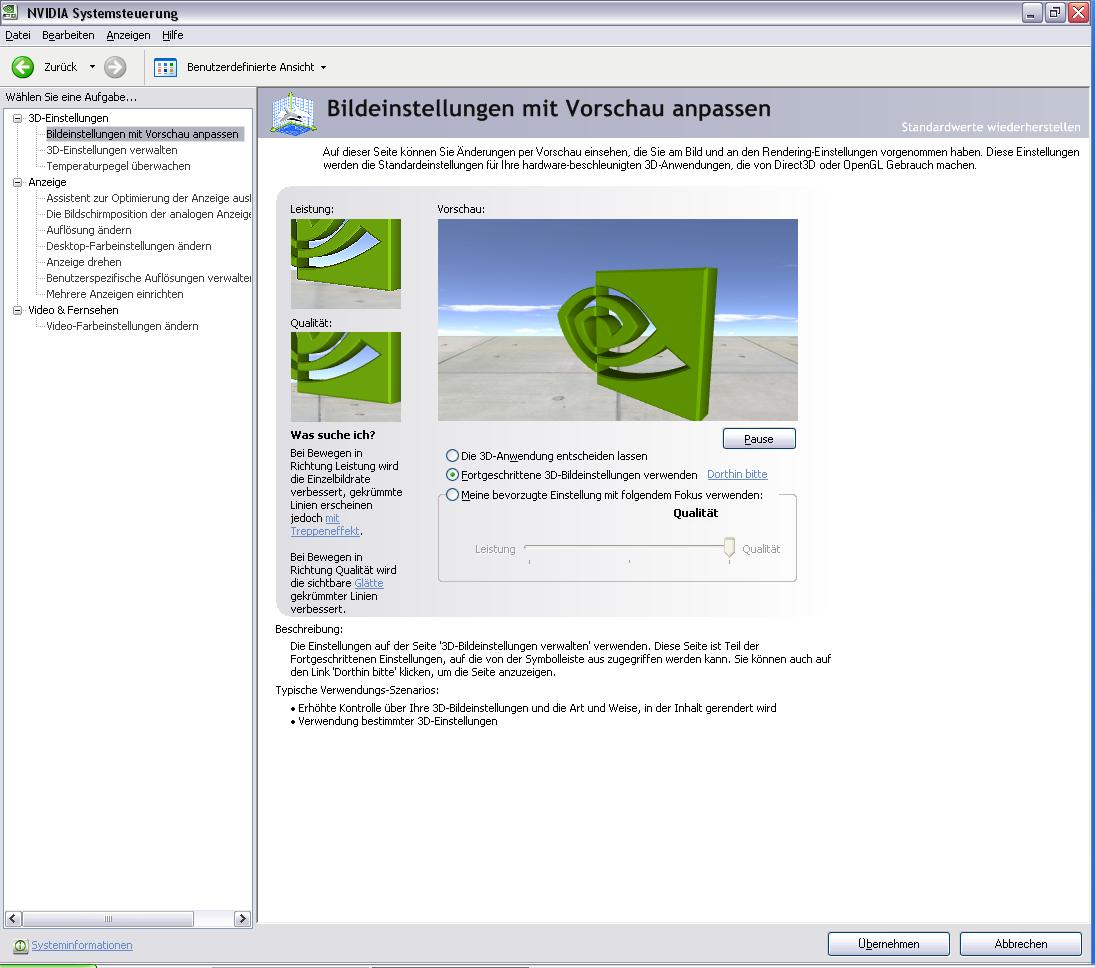Open the Anzeigen menu
Image resolution: width=1095 pixels, height=968 pixels.
point(128,35)
